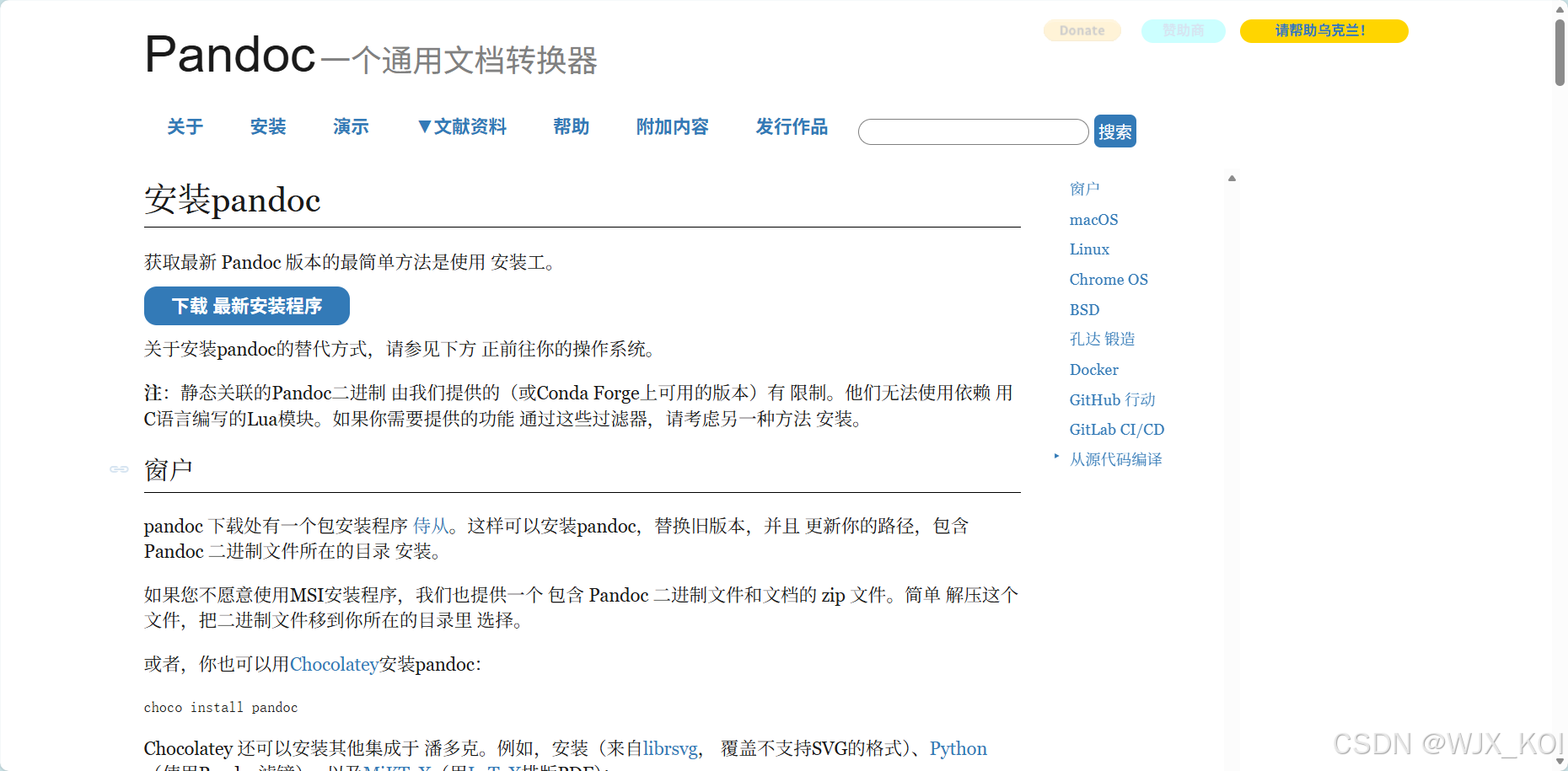
Task: Open the 演示 navigation item
Action: [x=351, y=126]
